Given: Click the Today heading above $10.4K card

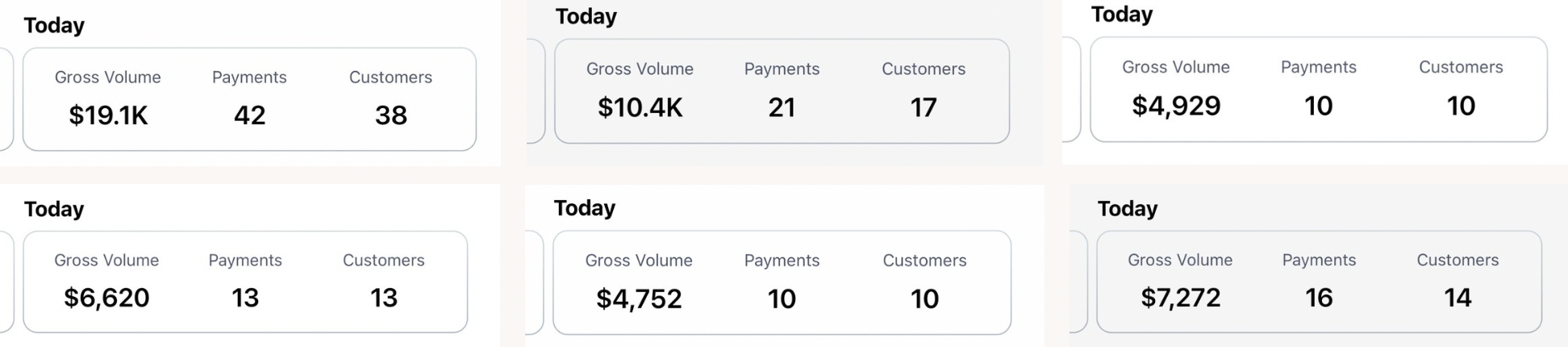Looking at the screenshot, I should [x=586, y=17].
